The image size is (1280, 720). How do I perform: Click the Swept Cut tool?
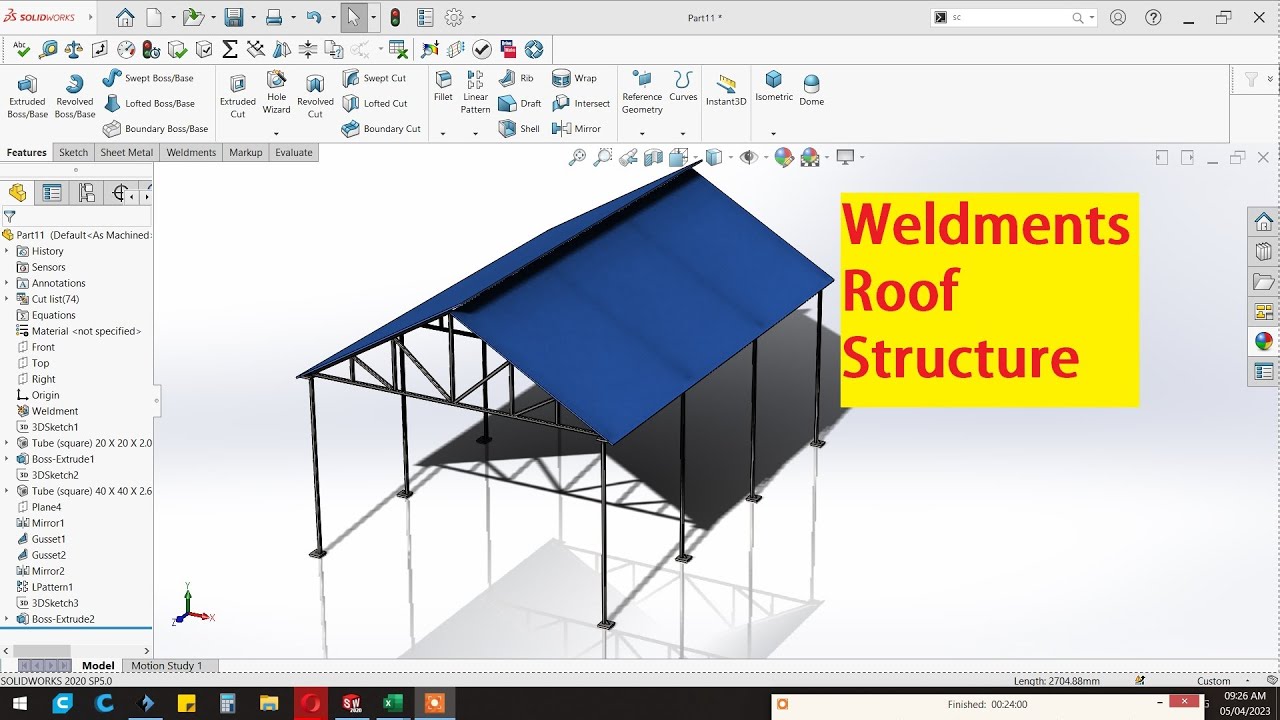[x=374, y=78]
